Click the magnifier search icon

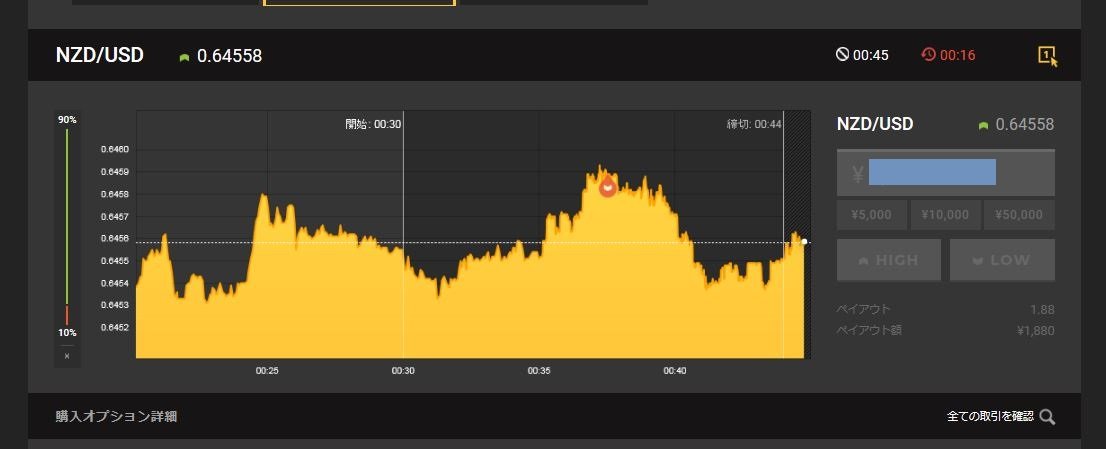(1047, 417)
